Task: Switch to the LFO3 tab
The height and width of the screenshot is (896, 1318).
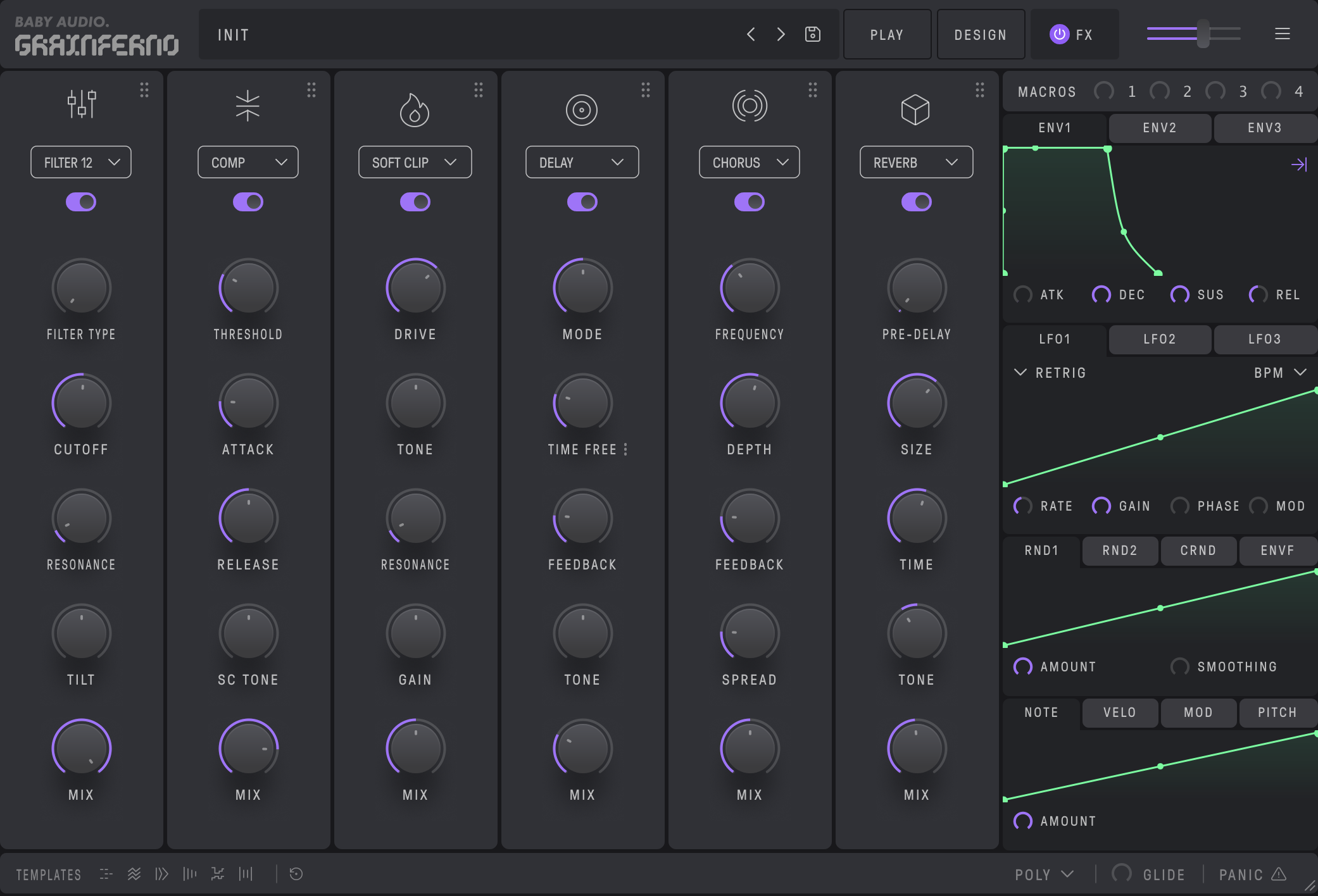Action: 1264,339
